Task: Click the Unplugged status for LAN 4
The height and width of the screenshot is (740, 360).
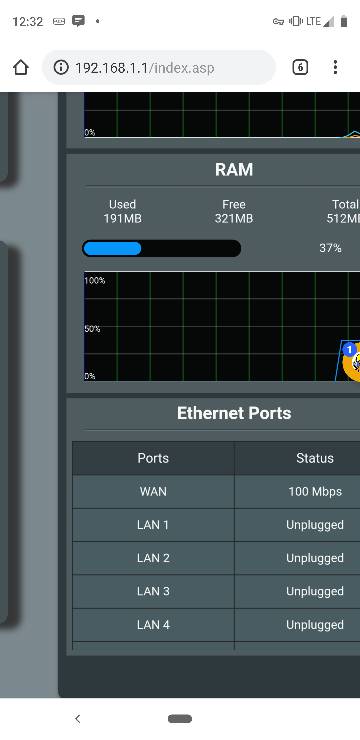Action: (x=315, y=625)
